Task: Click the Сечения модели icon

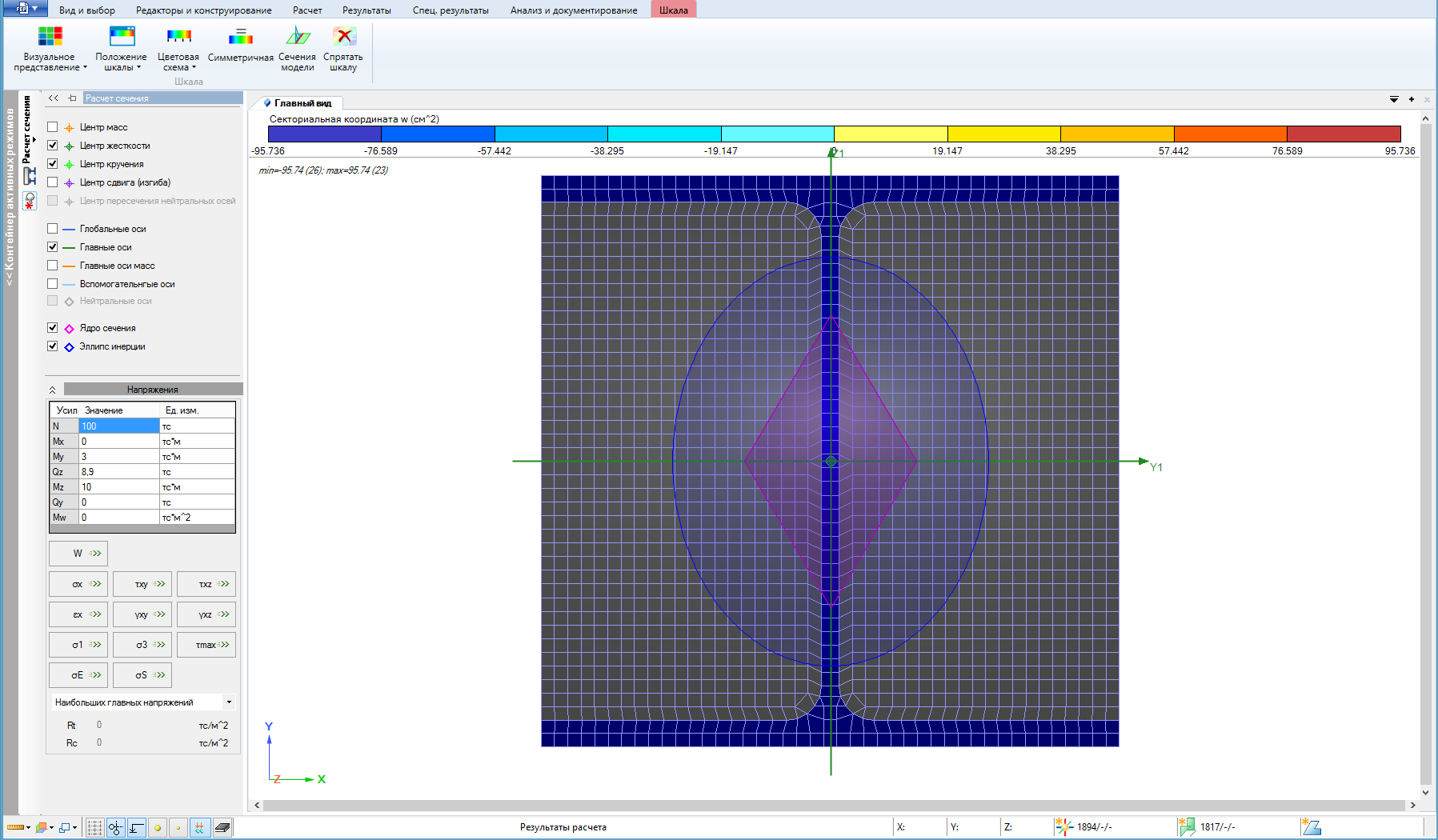Action: click(297, 36)
